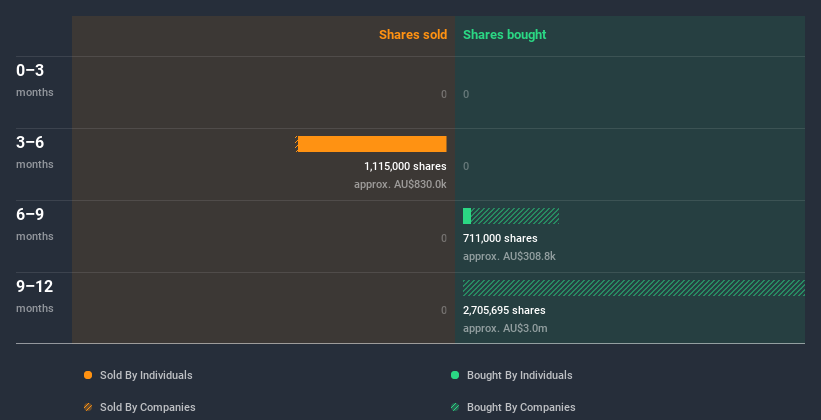Click the 9–12 months row label

click(x=35, y=296)
